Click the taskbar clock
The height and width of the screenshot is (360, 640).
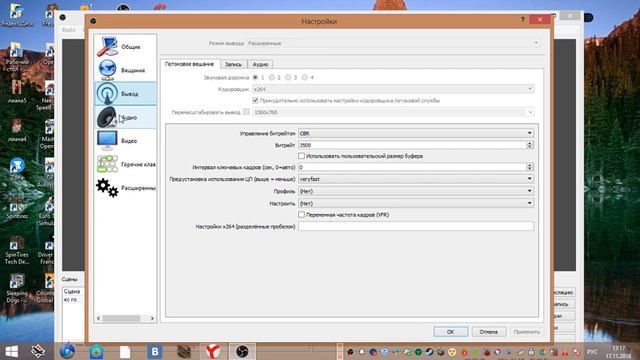pos(618,352)
